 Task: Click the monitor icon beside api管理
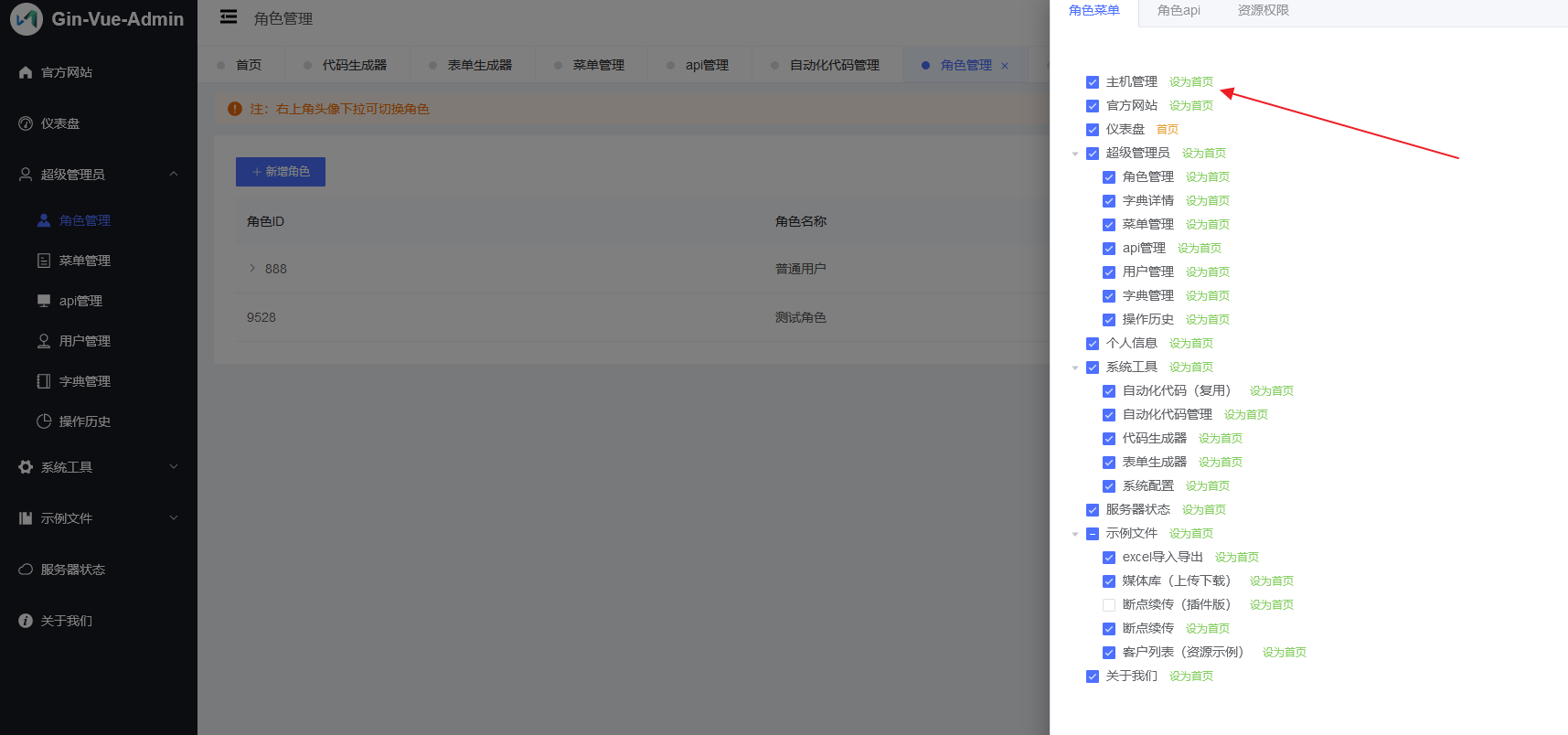tap(44, 301)
